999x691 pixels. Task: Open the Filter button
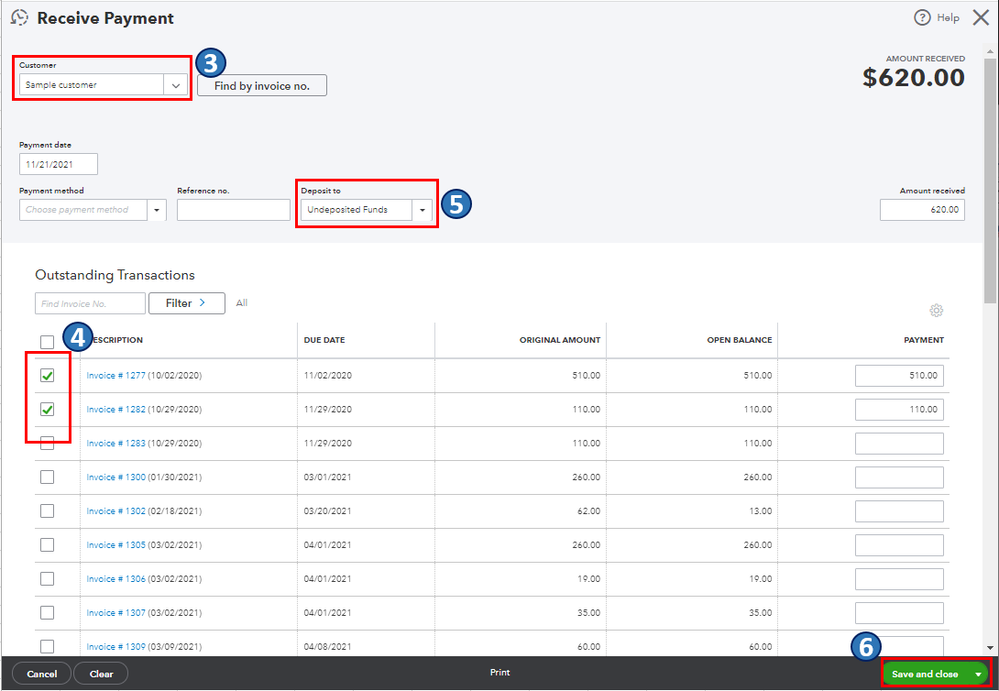[x=187, y=303]
